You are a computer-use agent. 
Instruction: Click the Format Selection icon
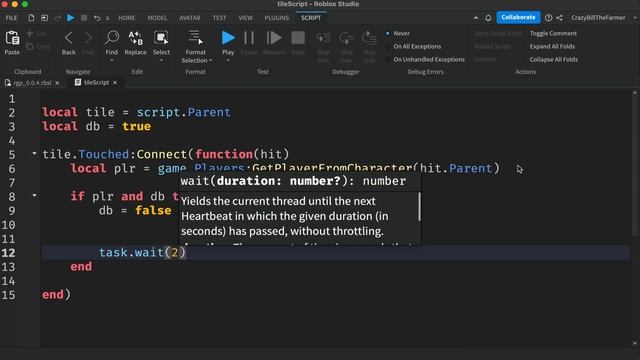[196, 38]
